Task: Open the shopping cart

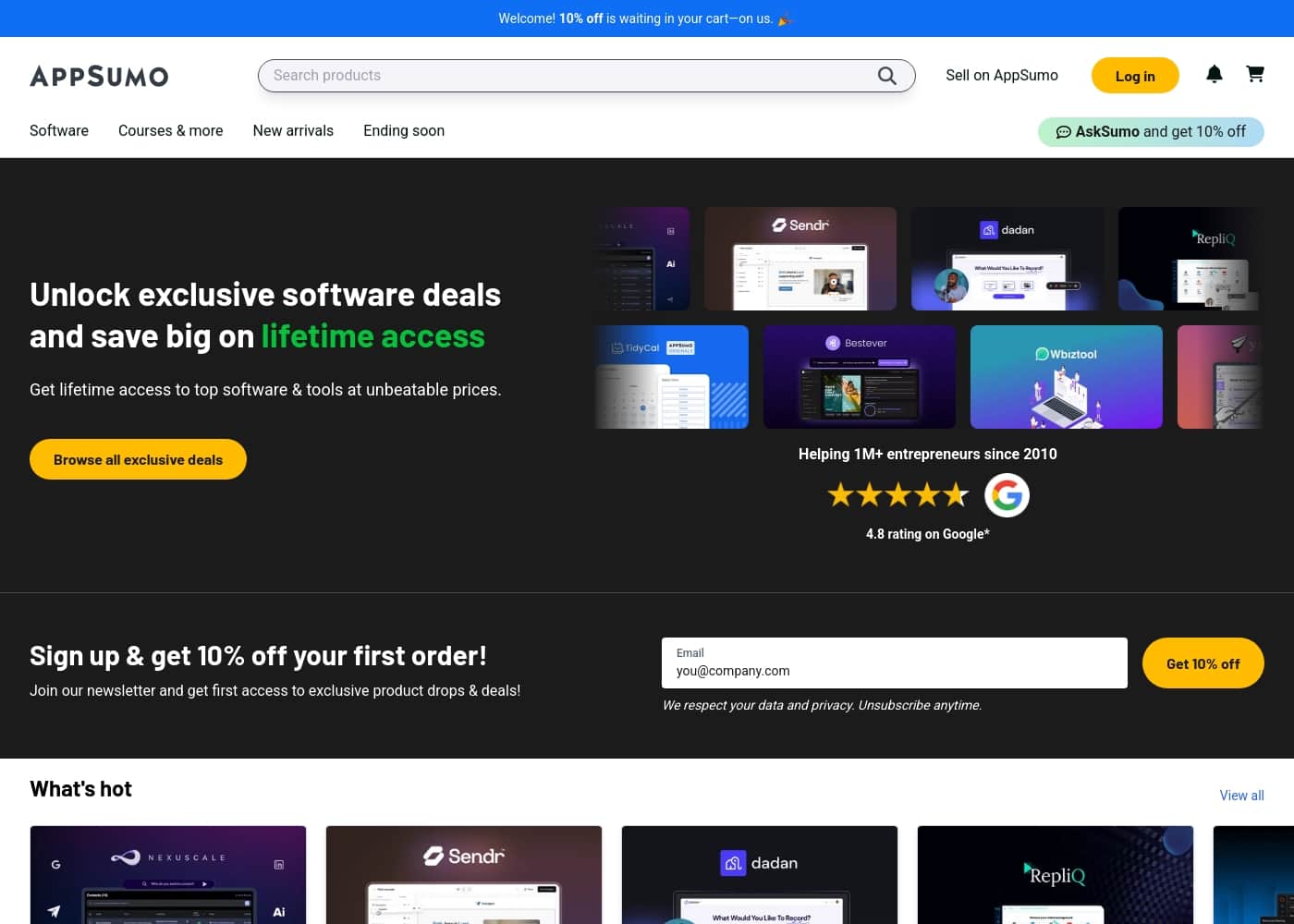Action: [x=1255, y=74]
